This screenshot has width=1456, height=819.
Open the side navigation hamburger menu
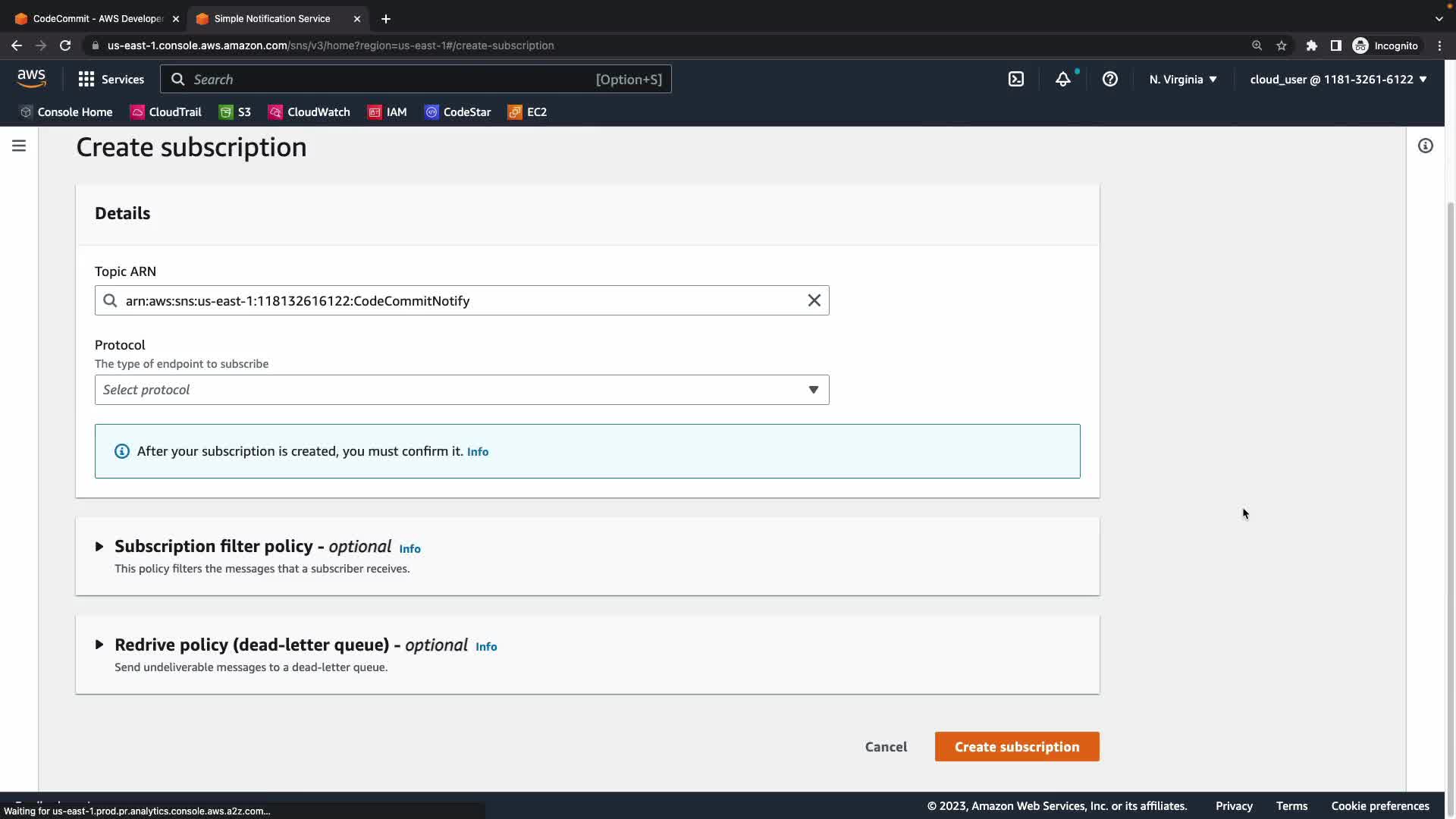[x=19, y=146]
